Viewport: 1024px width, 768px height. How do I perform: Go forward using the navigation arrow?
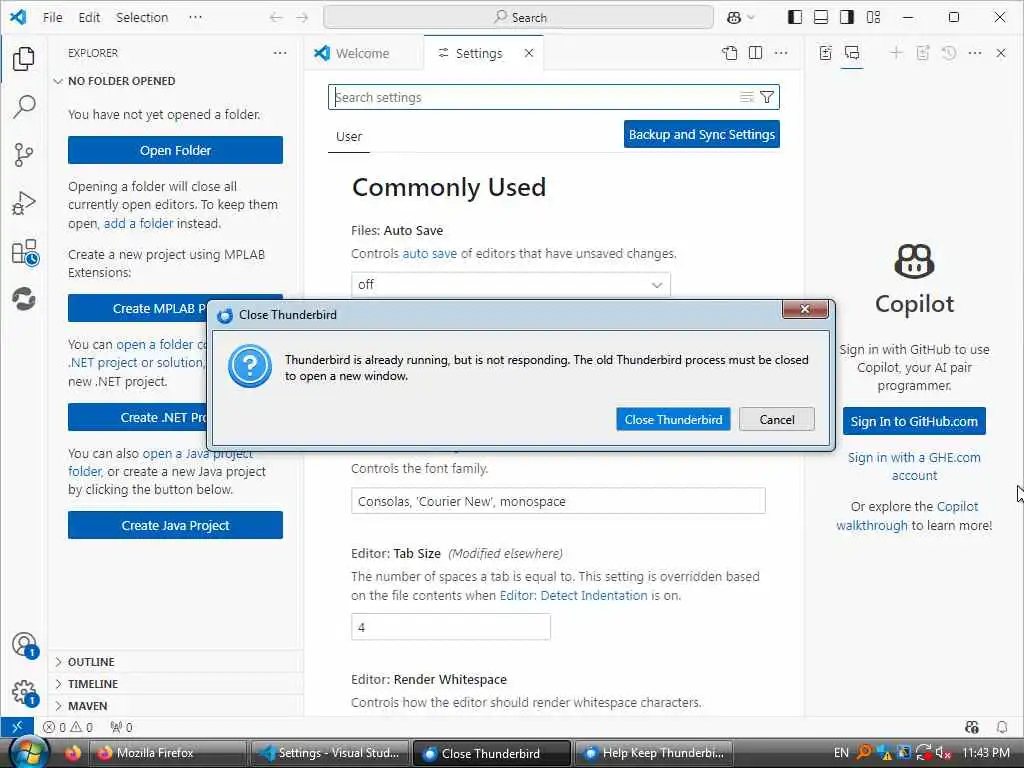point(302,18)
